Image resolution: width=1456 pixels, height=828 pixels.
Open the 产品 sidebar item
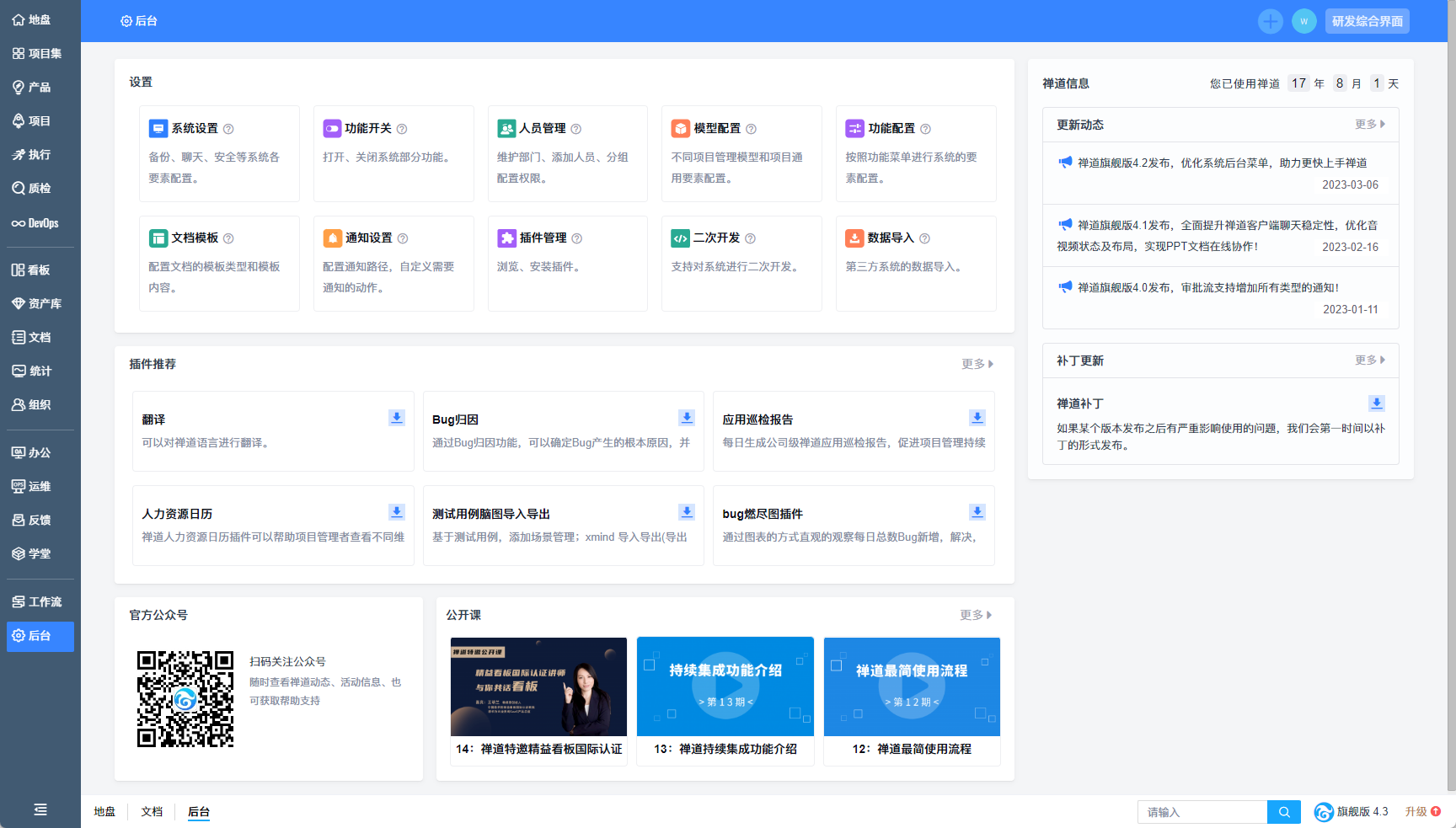40,87
